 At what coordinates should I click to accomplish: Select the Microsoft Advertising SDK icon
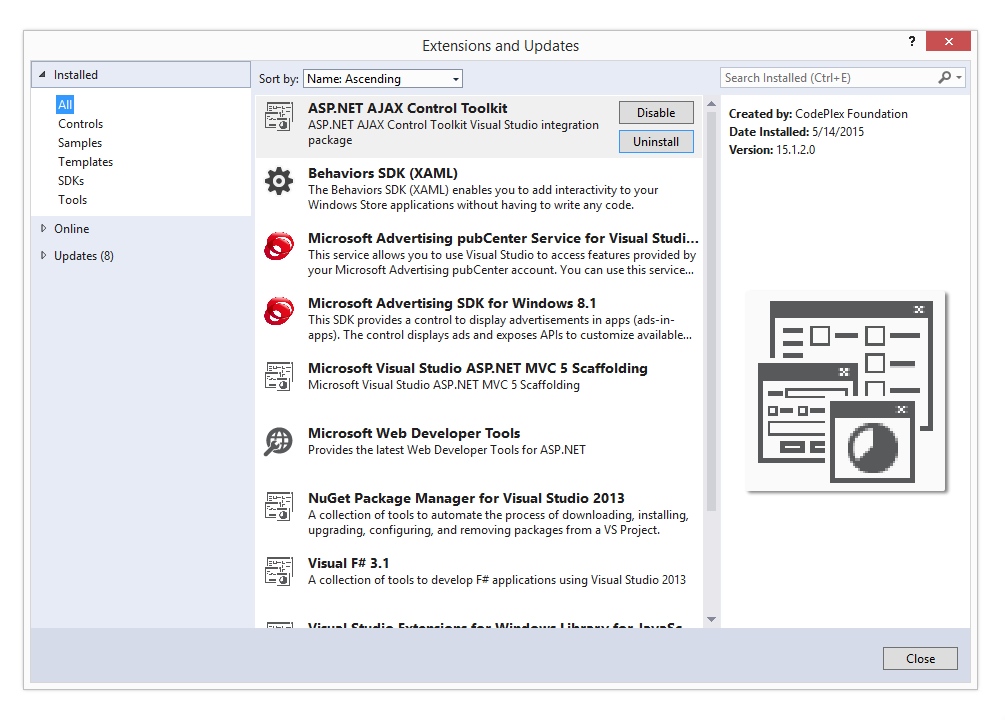click(278, 311)
